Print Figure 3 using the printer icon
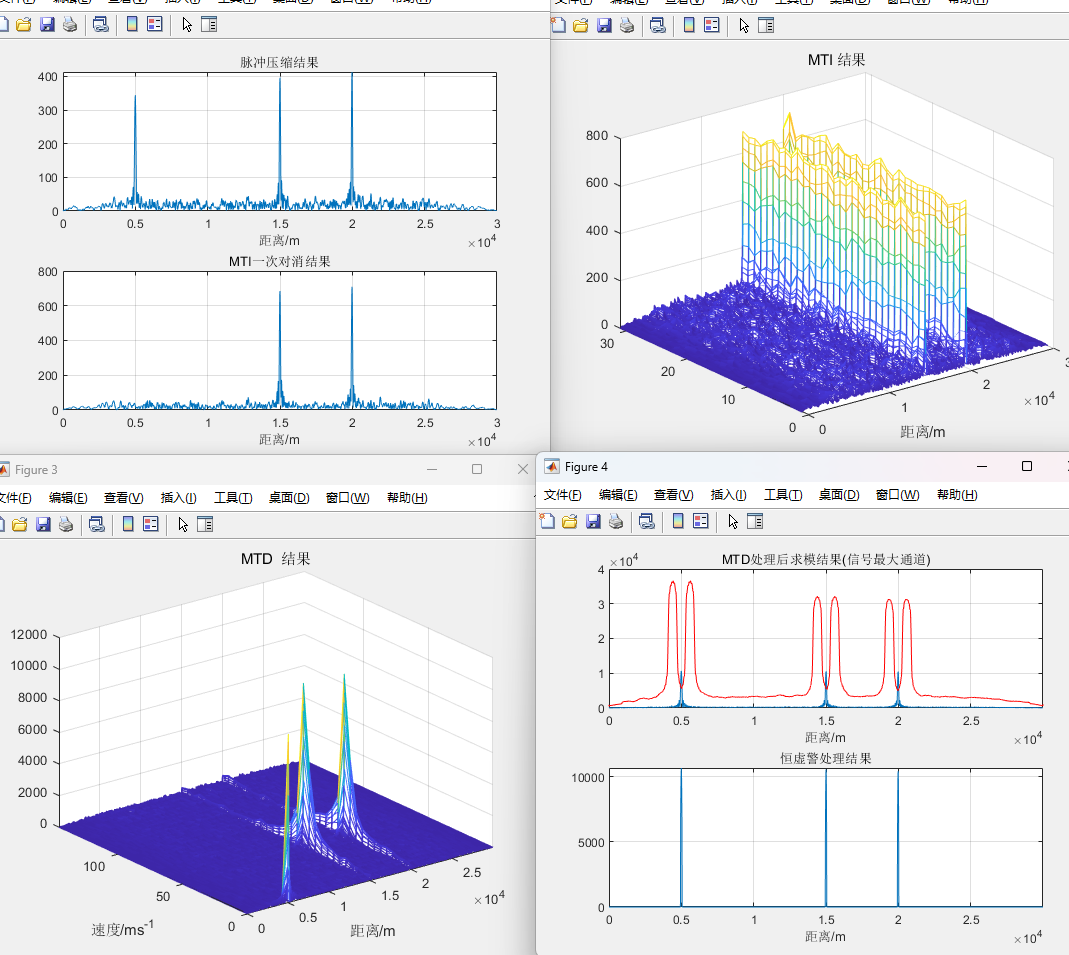The image size is (1069, 955). [x=66, y=524]
